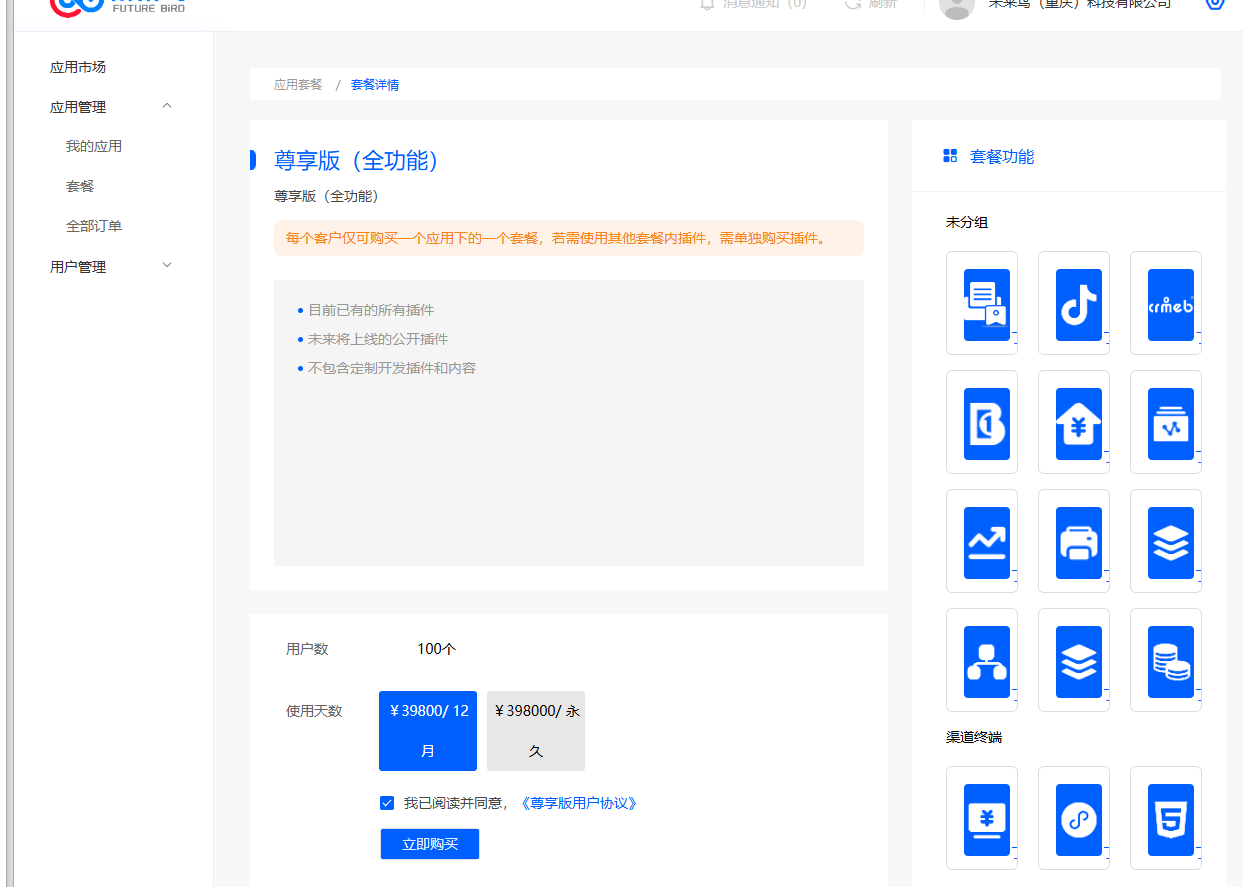Open the 《尊享版用户协议》 link
The image size is (1243, 887).
pos(578,803)
